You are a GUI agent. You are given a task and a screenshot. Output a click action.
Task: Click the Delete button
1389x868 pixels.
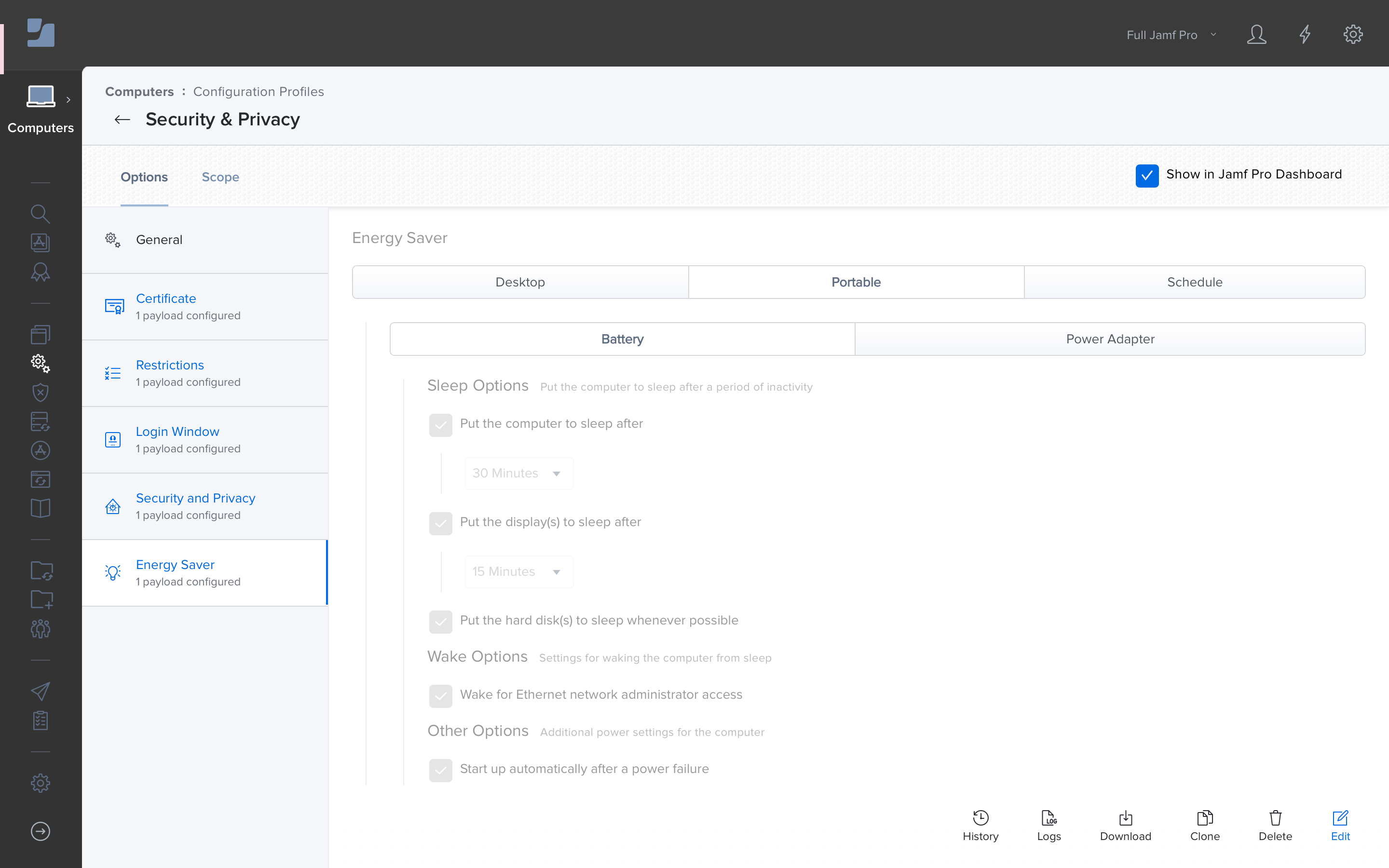click(1276, 824)
